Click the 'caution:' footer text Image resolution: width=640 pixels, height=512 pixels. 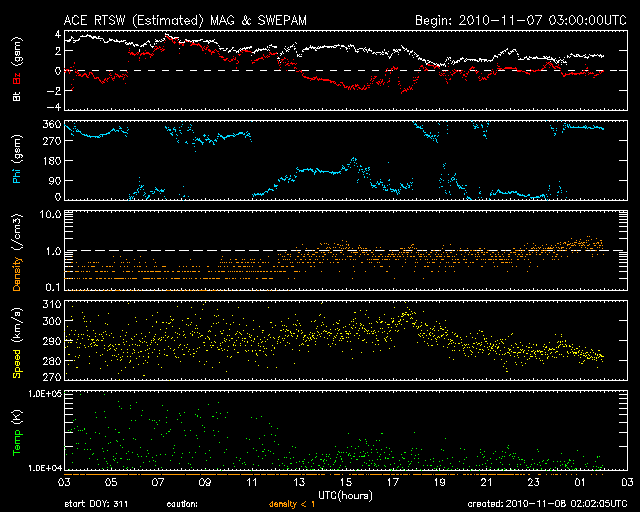click(182, 504)
